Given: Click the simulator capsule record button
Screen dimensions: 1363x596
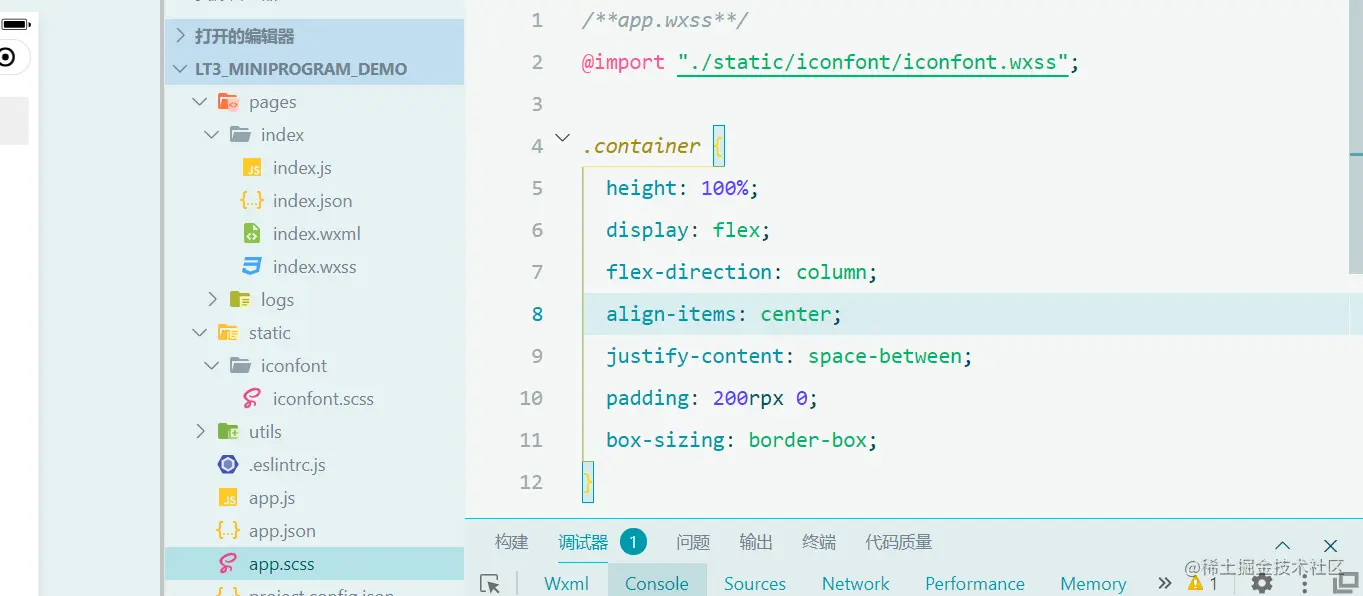Looking at the screenshot, I should [x=7, y=57].
